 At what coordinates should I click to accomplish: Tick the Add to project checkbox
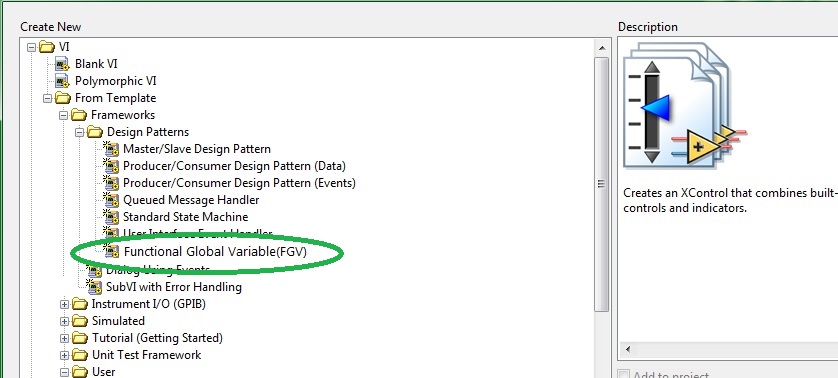tap(623, 375)
